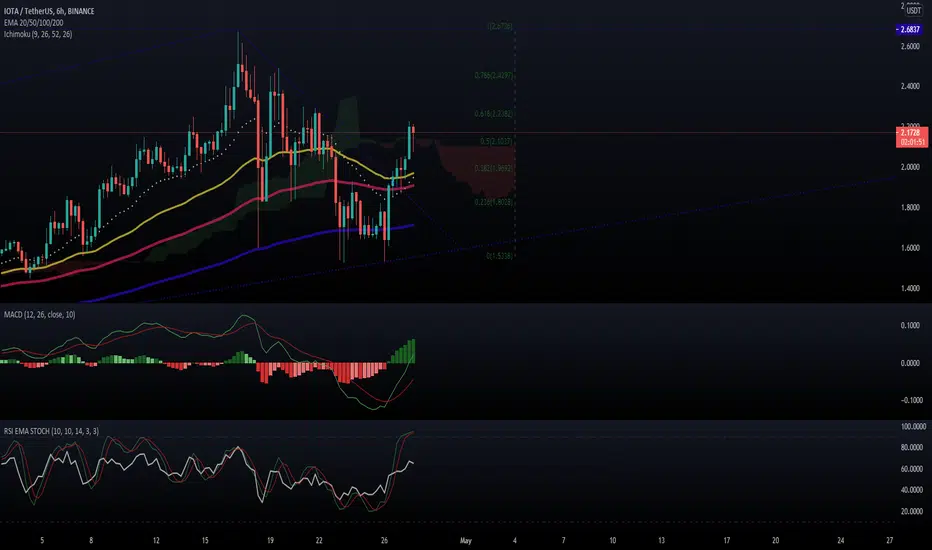The image size is (932, 550).
Task: Click the 2.6000 price axis label
Action: click(910, 46)
